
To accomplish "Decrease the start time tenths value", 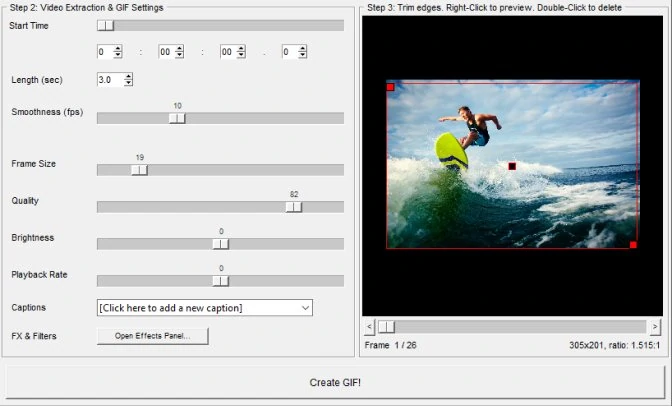I will point(303,55).
